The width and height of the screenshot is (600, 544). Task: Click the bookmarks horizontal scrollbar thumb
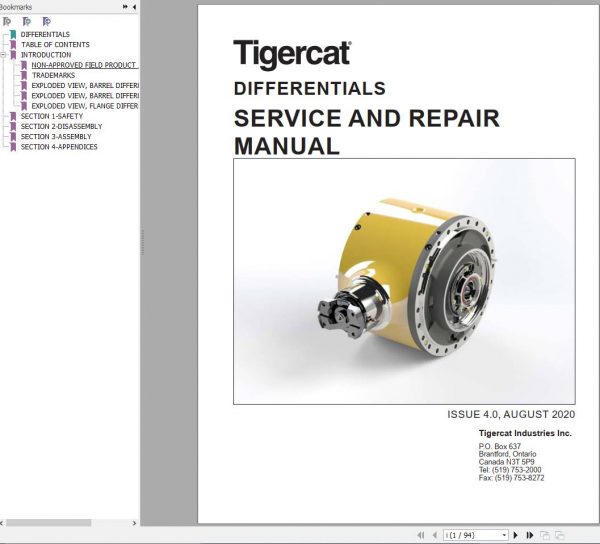click(49, 523)
